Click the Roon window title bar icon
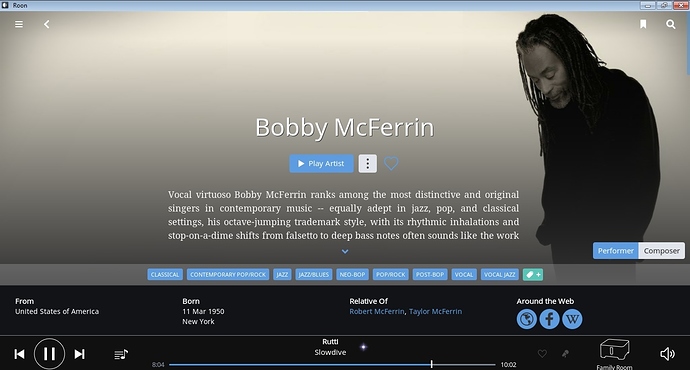 5,5
